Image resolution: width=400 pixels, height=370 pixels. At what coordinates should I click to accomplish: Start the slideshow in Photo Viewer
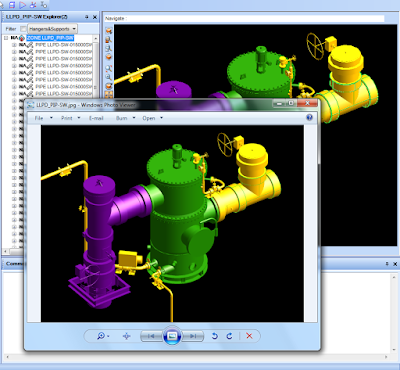click(172, 336)
